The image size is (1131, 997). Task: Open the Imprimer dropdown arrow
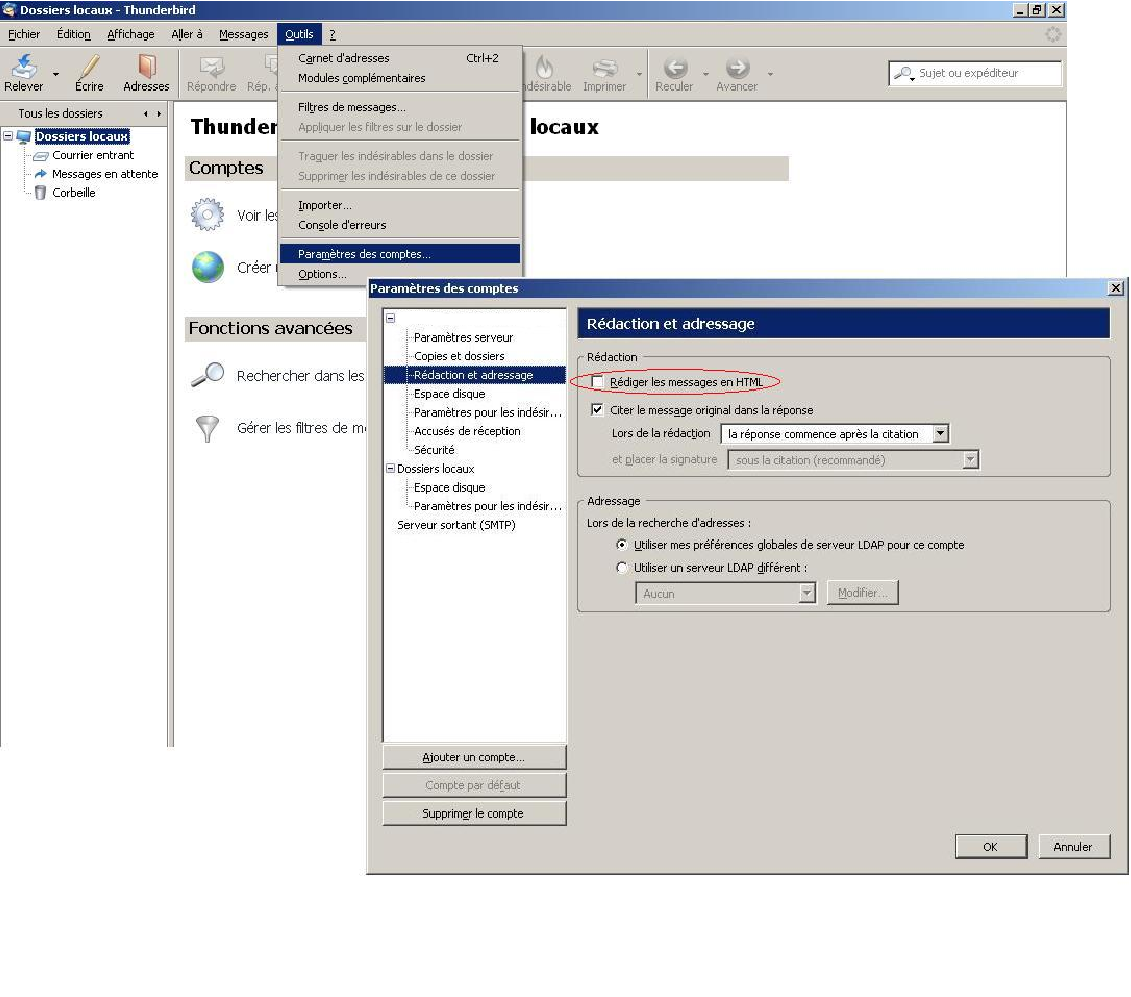click(639, 74)
